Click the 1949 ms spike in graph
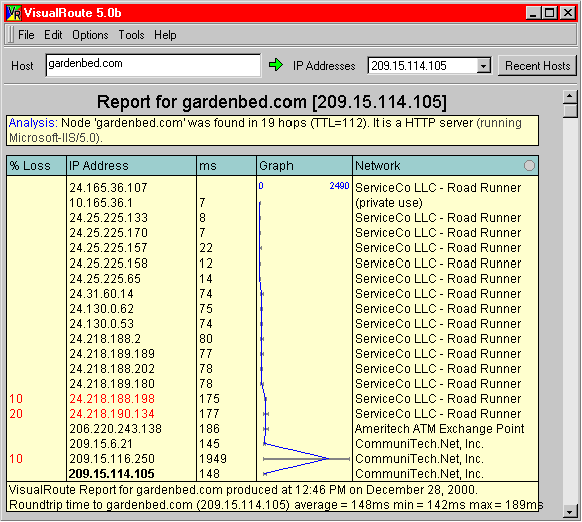Image resolution: width=582 pixels, height=522 pixels. 328,459
